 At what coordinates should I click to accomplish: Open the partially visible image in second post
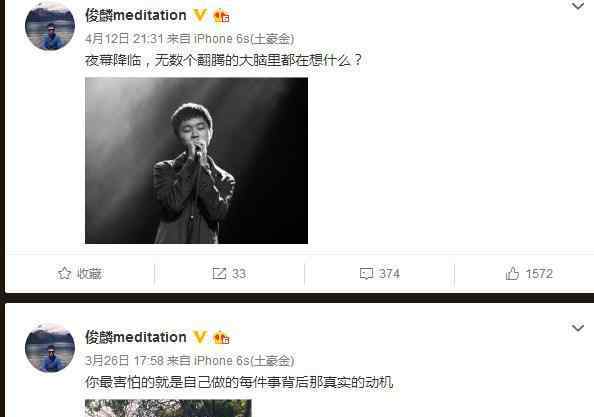[x=168, y=408]
